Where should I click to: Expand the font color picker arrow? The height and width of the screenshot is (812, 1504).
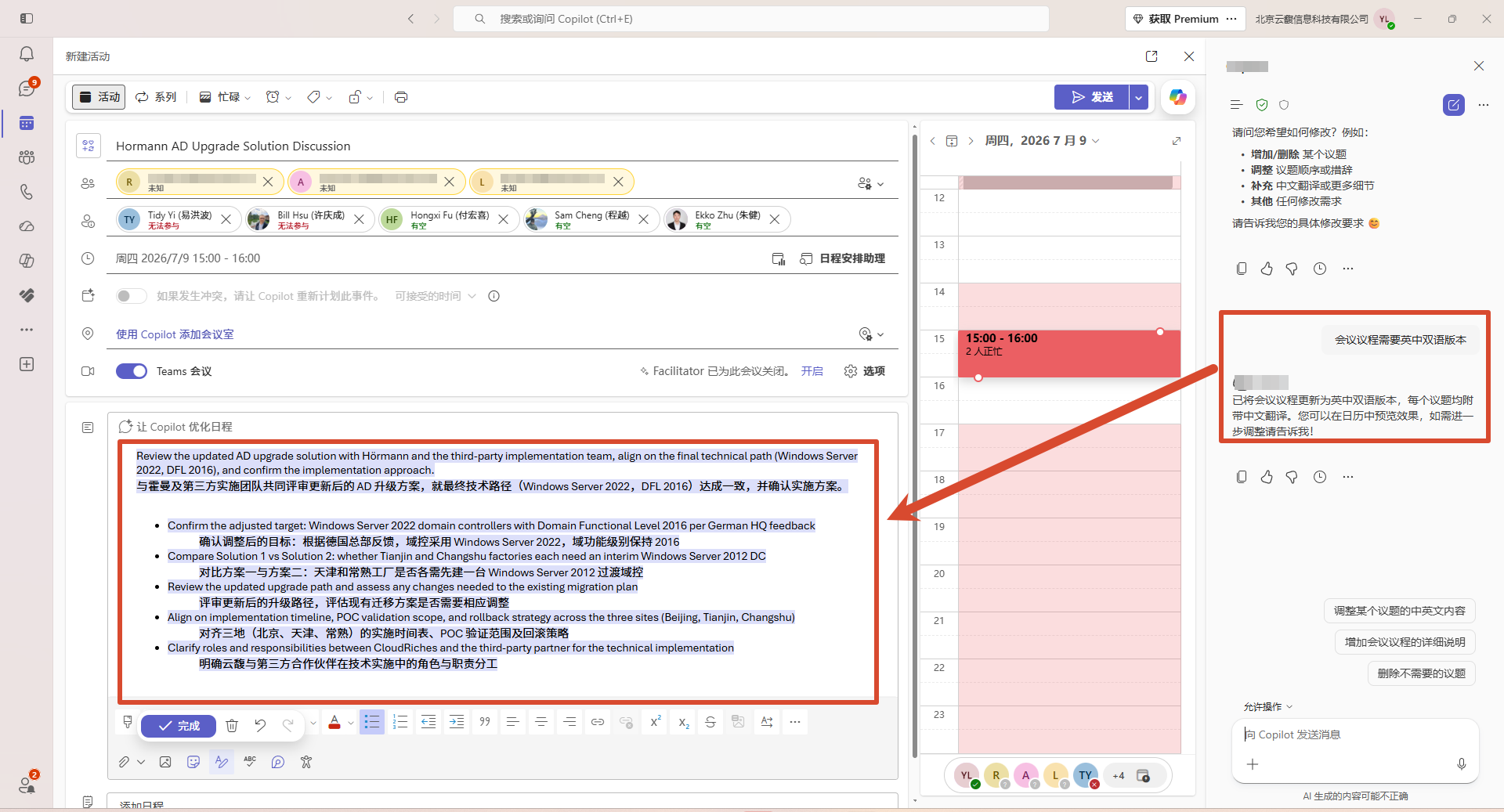351,722
